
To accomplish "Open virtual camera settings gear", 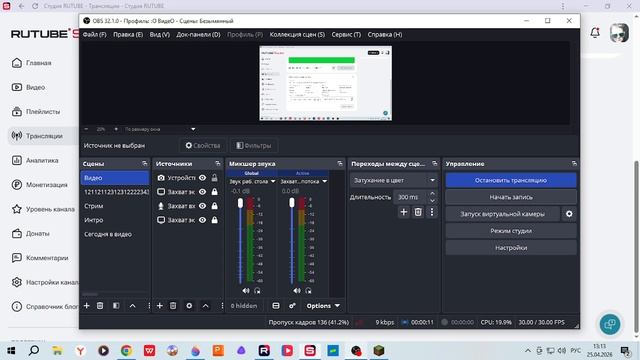I will 569,214.
